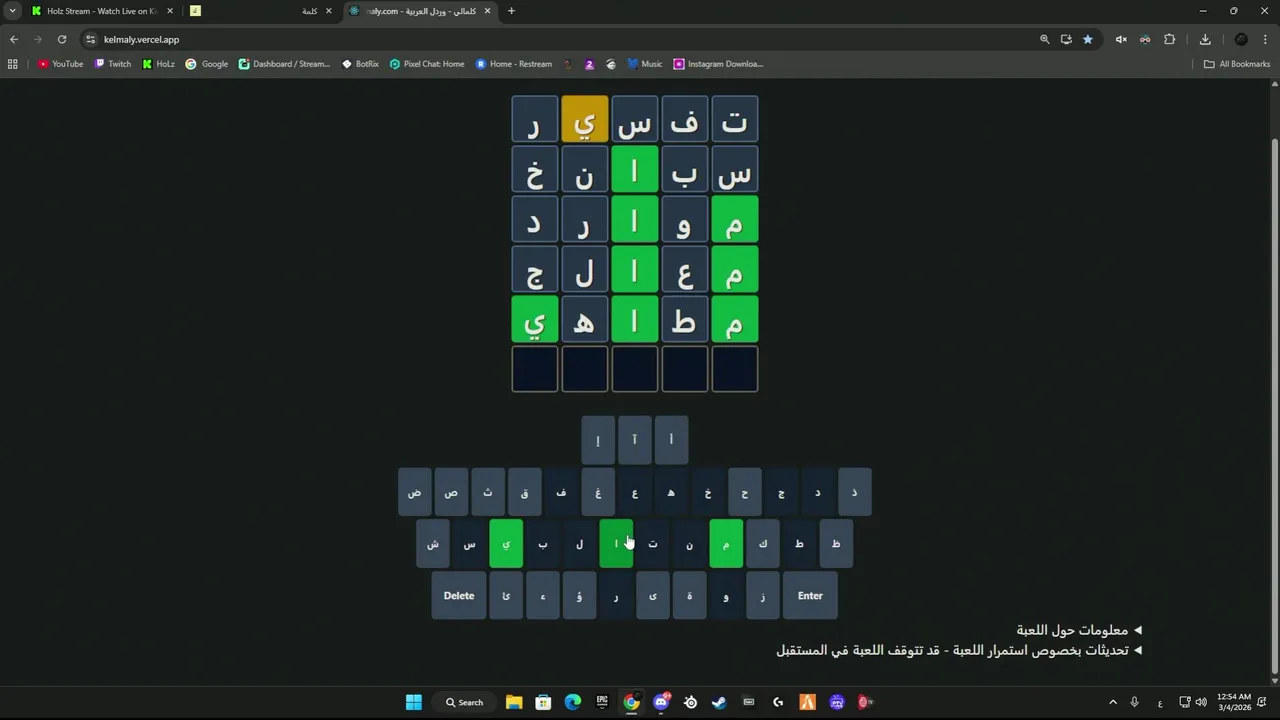Go back to previous page

[x=14, y=39]
